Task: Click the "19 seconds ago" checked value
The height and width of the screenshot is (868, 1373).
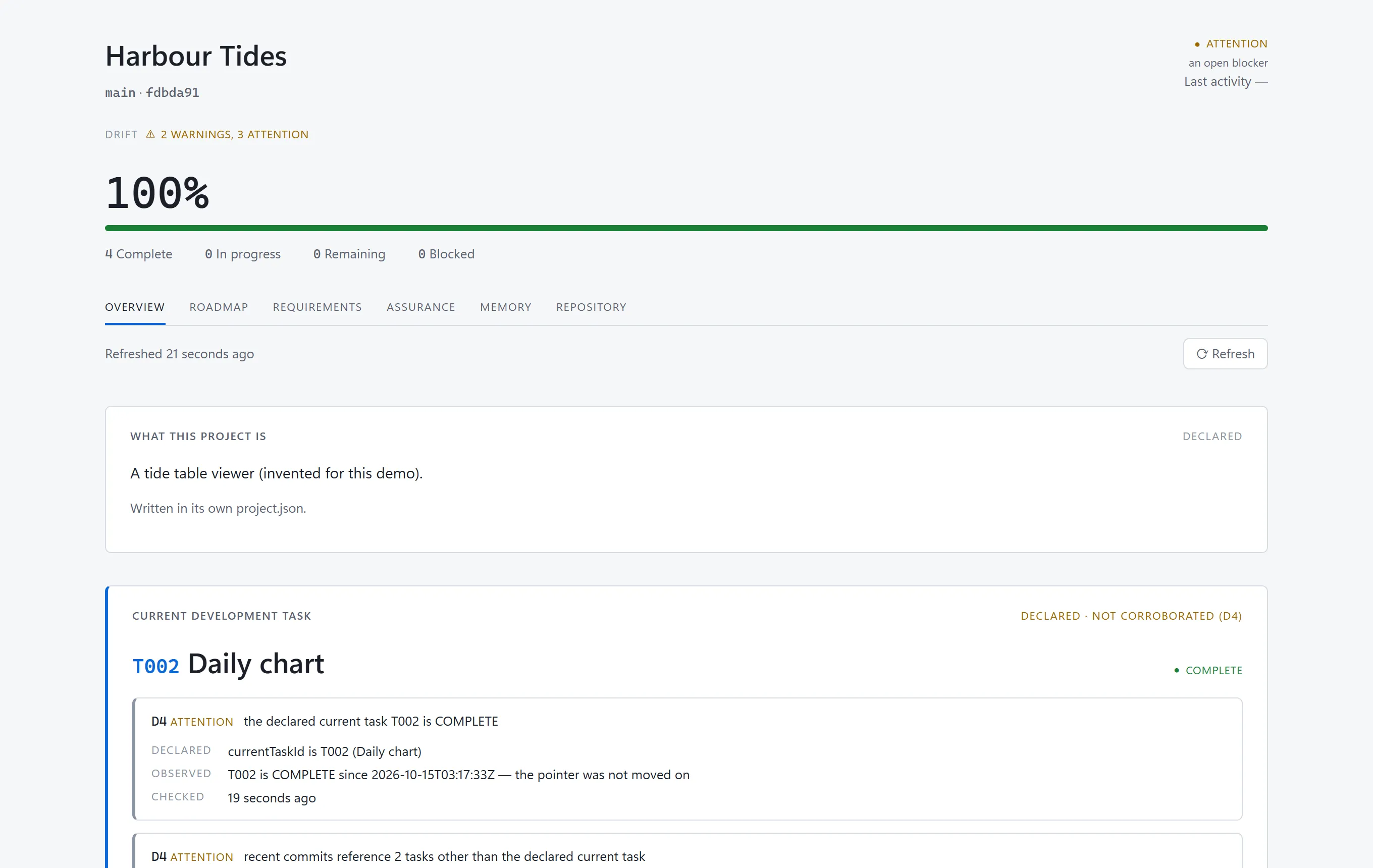Action: pos(272,798)
